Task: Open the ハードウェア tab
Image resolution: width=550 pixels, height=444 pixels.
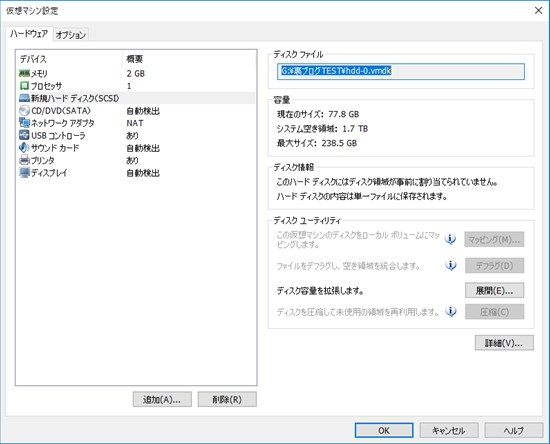Action: [29, 34]
